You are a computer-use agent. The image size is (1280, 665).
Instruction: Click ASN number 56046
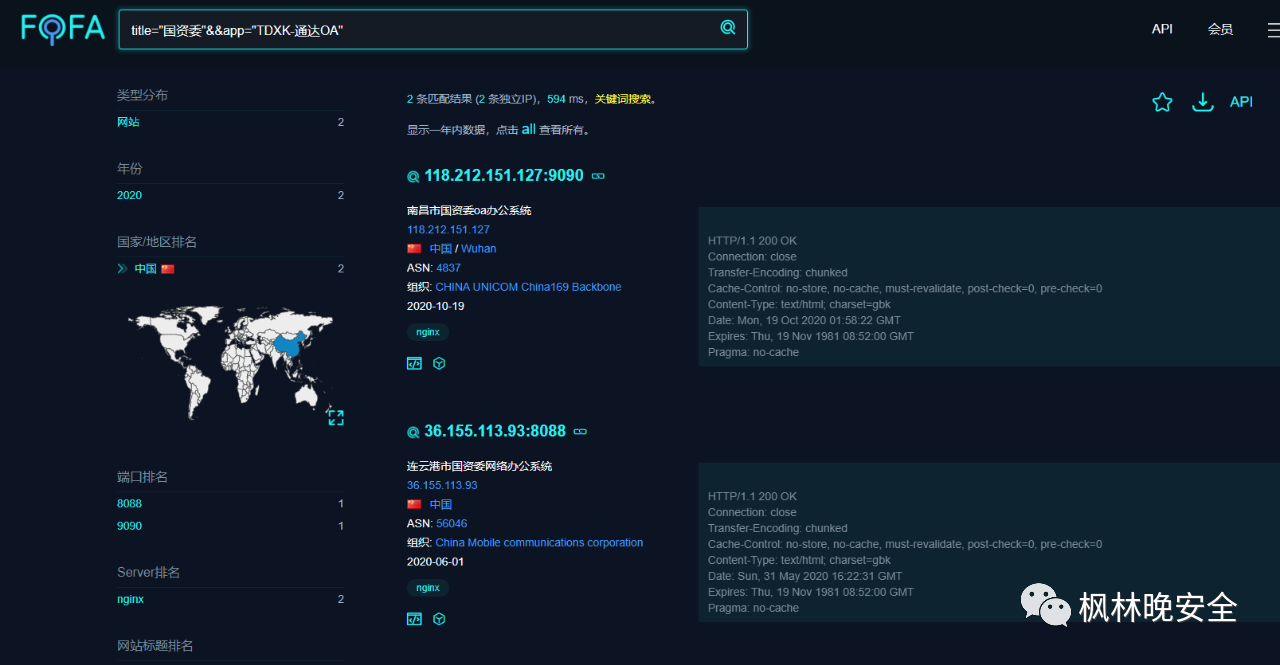pos(452,524)
